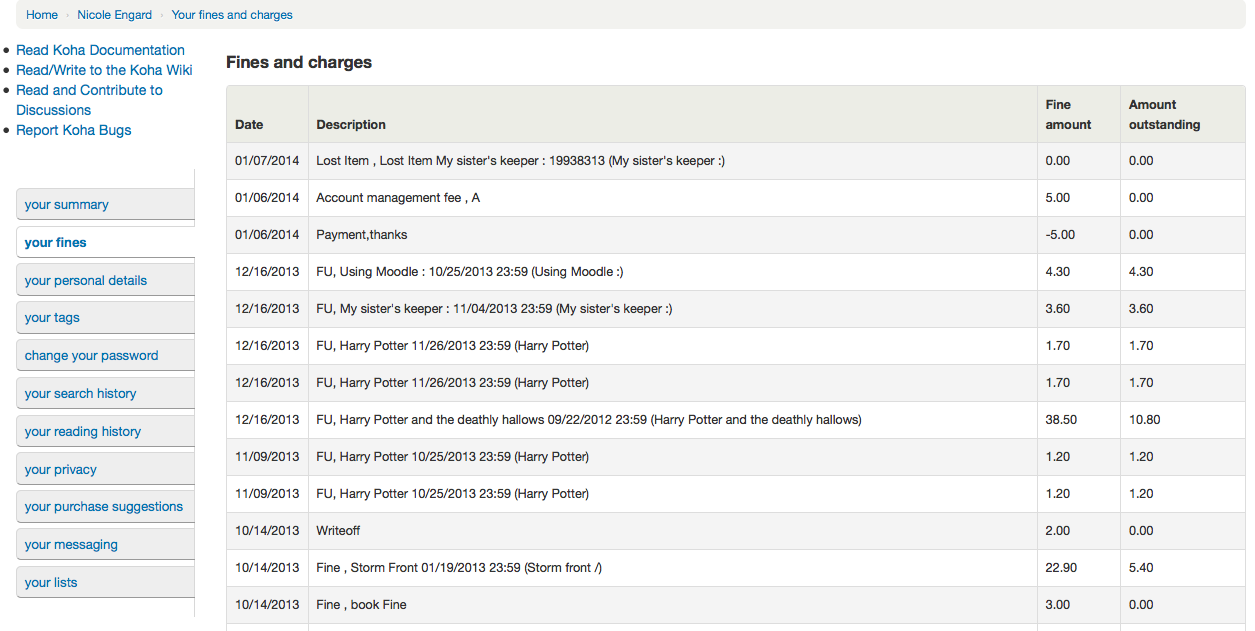Viewport: 1255px width, 631px height.
Task: Click the Description column header
Action: (x=351, y=125)
